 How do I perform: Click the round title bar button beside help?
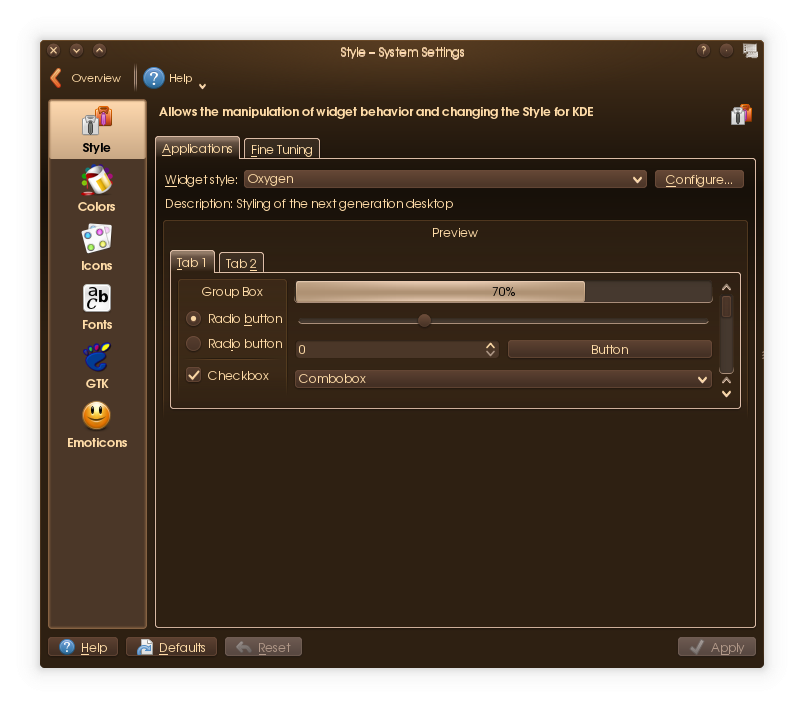[726, 50]
